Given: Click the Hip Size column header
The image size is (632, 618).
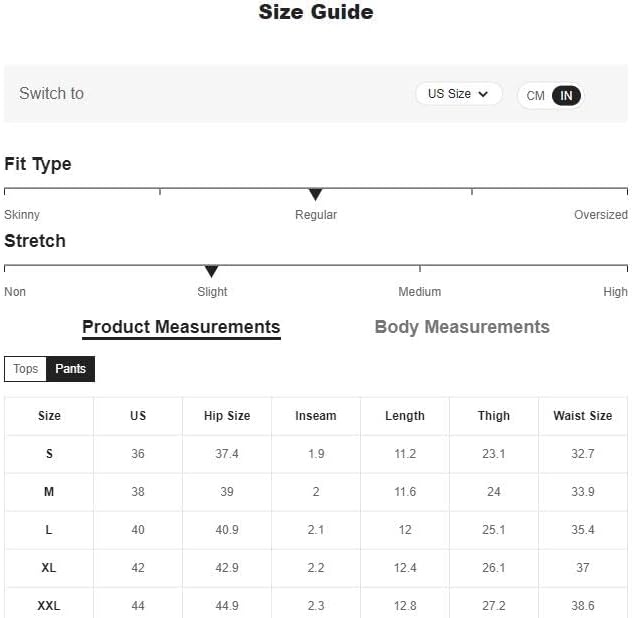Looking at the screenshot, I should tap(227, 416).
